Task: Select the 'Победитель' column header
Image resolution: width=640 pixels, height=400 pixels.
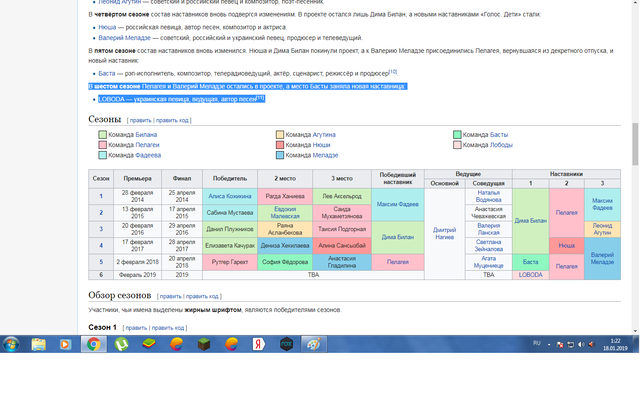Action: [x=230, y=178]
